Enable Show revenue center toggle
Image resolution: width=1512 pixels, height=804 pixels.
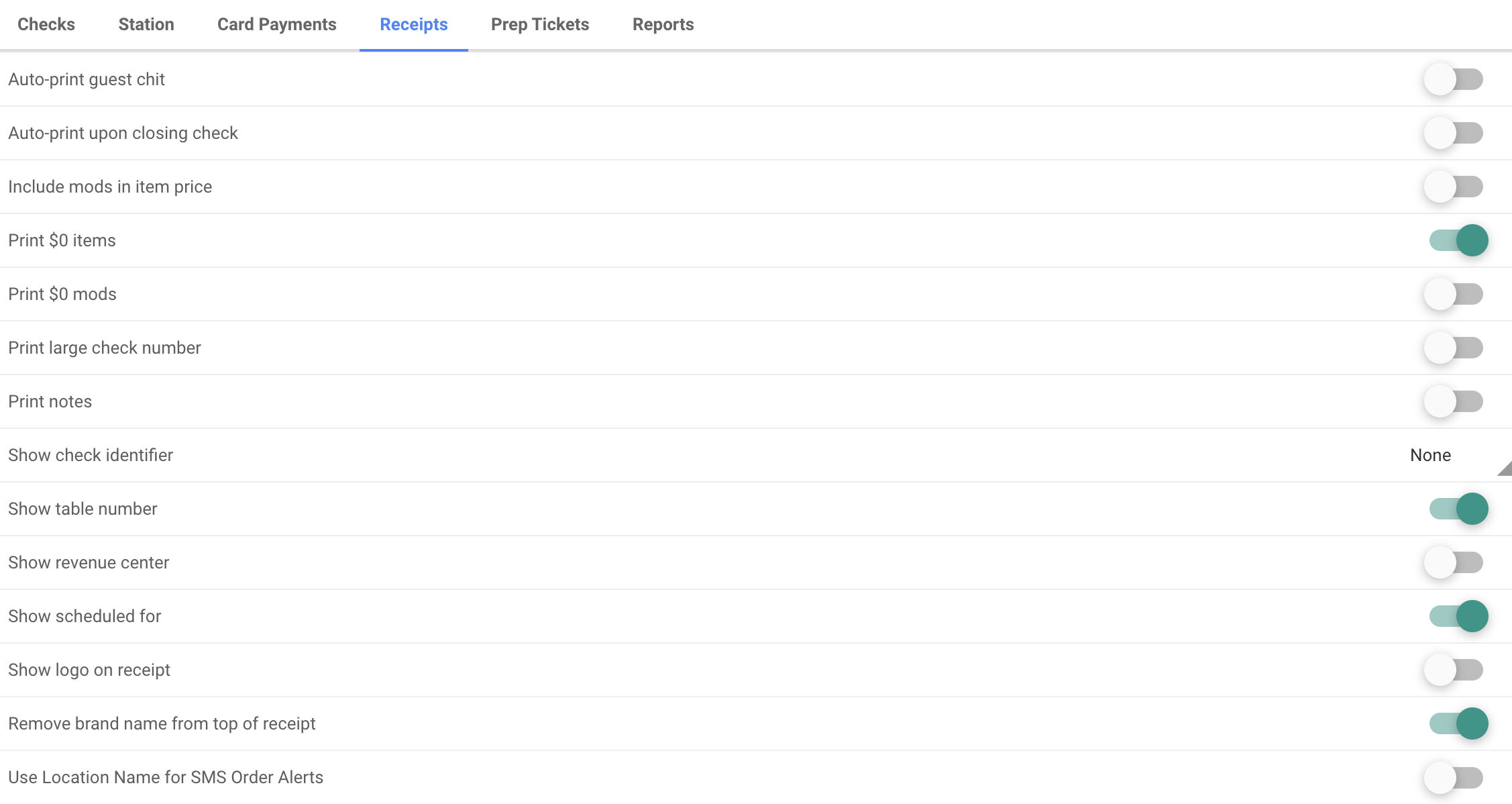tap(1454, 562)
